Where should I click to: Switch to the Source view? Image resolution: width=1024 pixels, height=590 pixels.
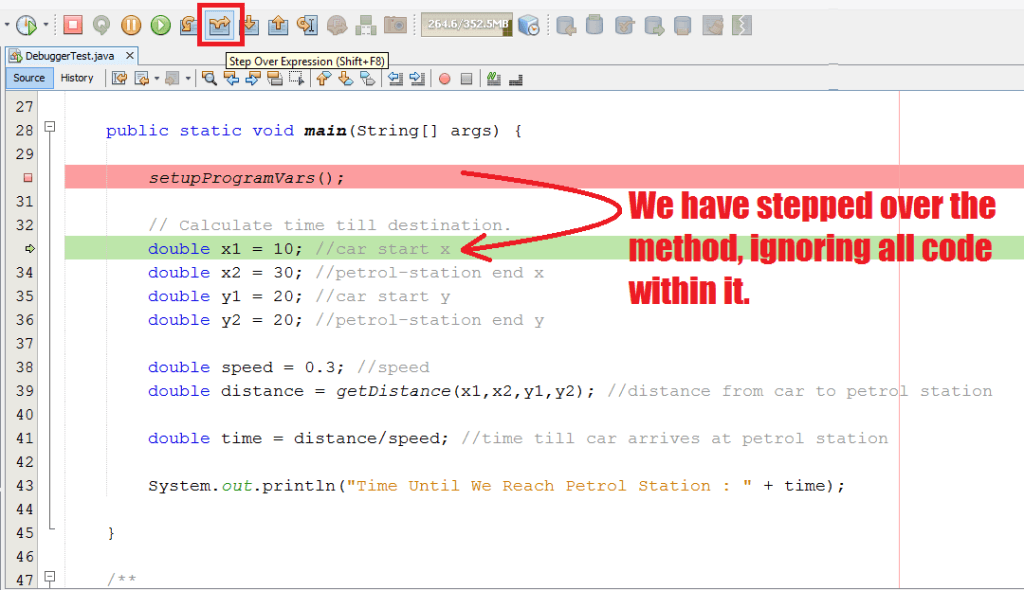click(29, 78)
